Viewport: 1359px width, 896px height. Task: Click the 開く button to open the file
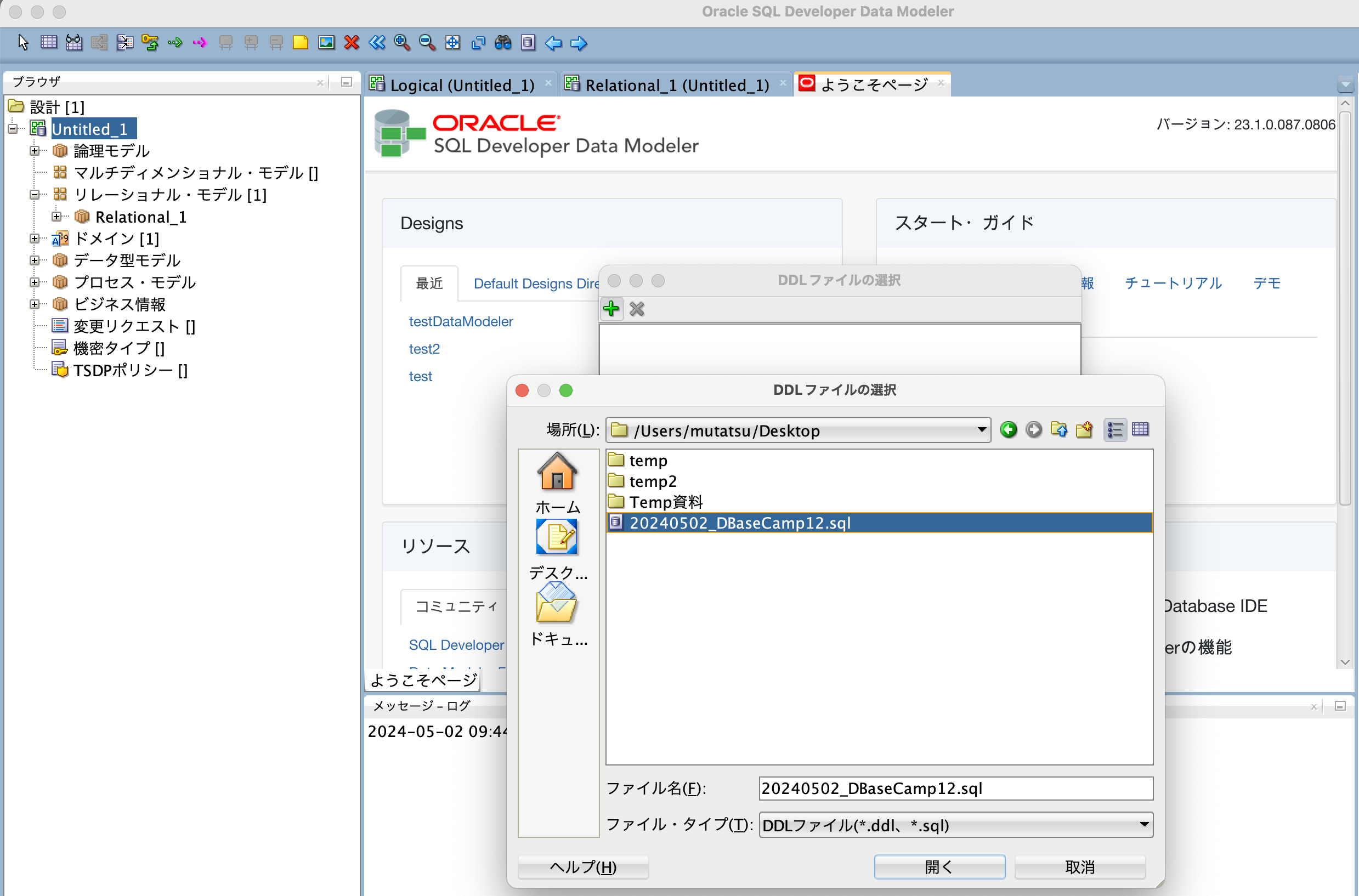click(939, 866)
